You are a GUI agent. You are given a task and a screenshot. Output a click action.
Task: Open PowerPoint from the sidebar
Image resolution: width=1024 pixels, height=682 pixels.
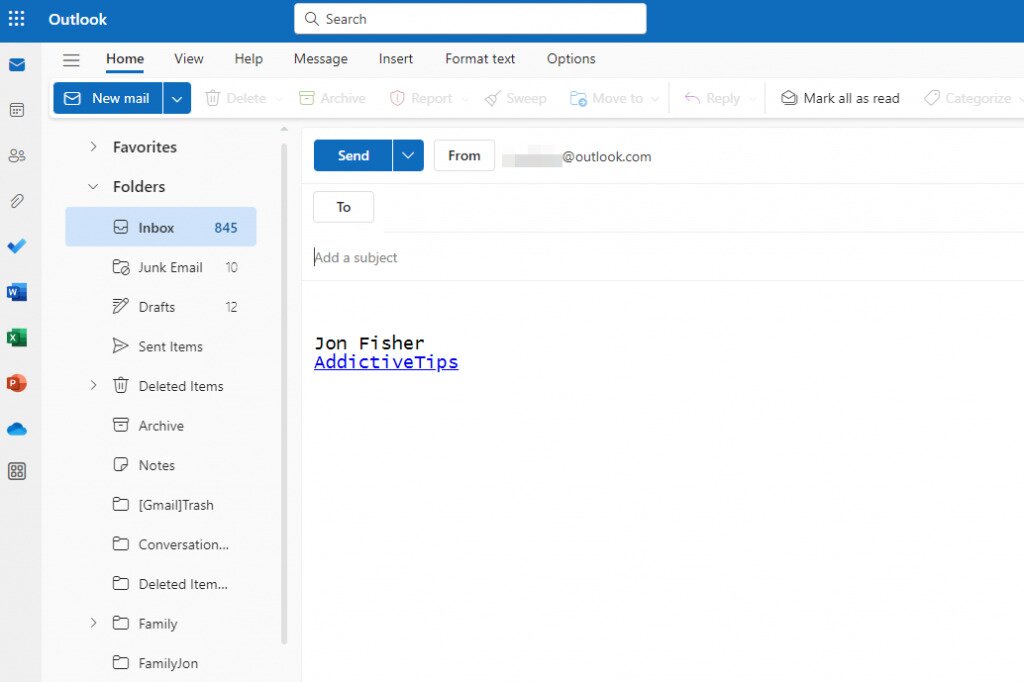[x=17, y=383]
